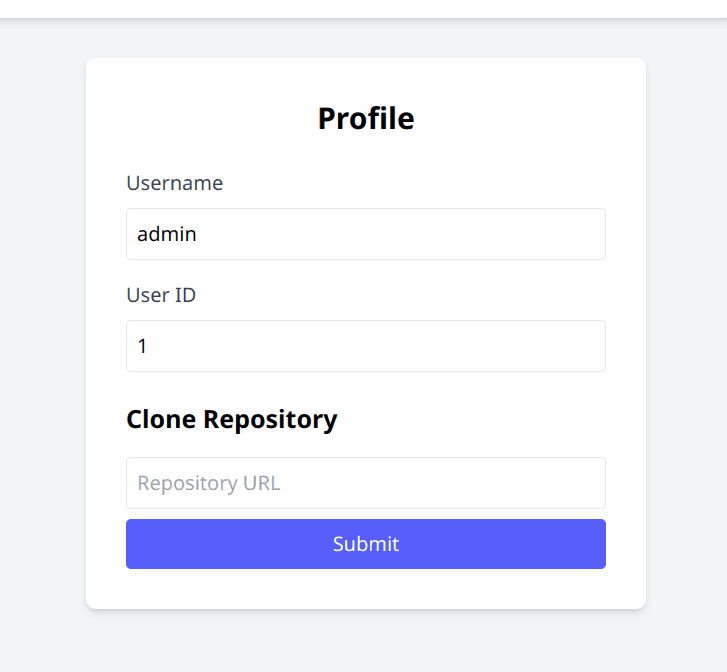
Task: Click the Submit text on the blue button
Action: tap(366, 544)
